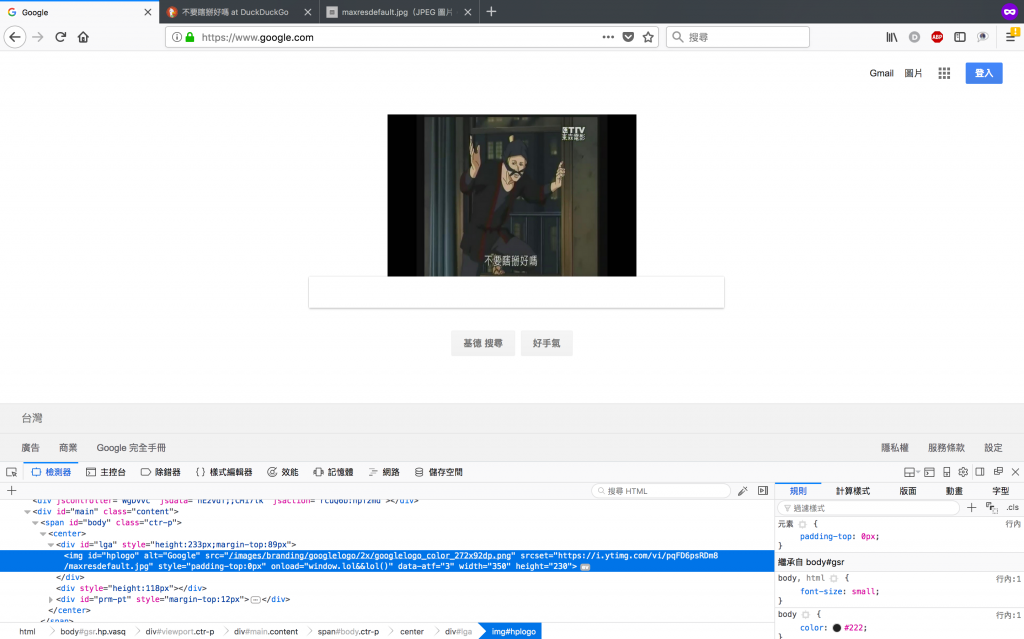Select body#gsr.hp.vasq breadcrumb
The image size is (1024, 639).
tap(93, 631)
